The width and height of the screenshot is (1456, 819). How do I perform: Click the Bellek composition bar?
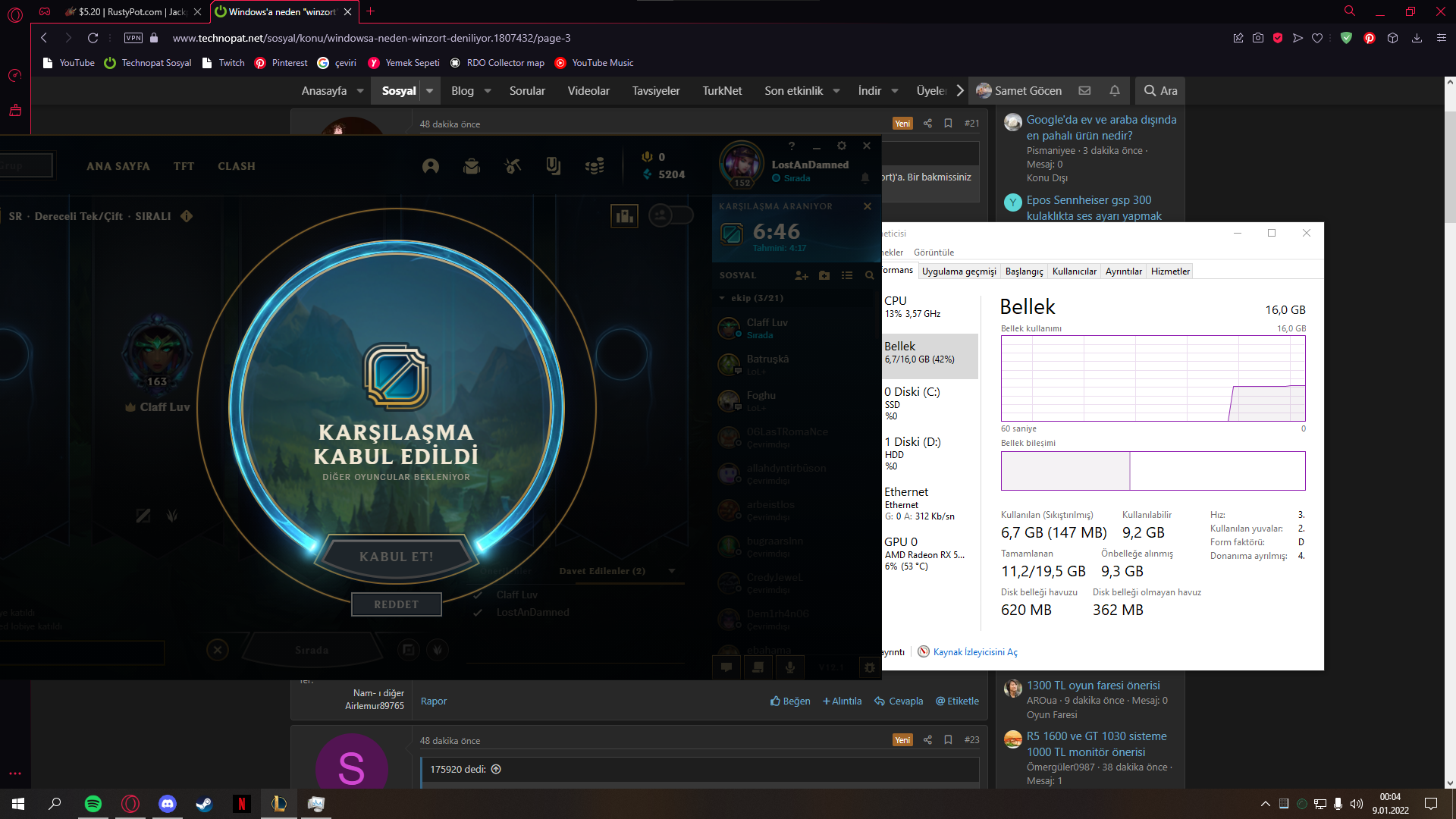pyautogui.click(x=1153, y=471)
